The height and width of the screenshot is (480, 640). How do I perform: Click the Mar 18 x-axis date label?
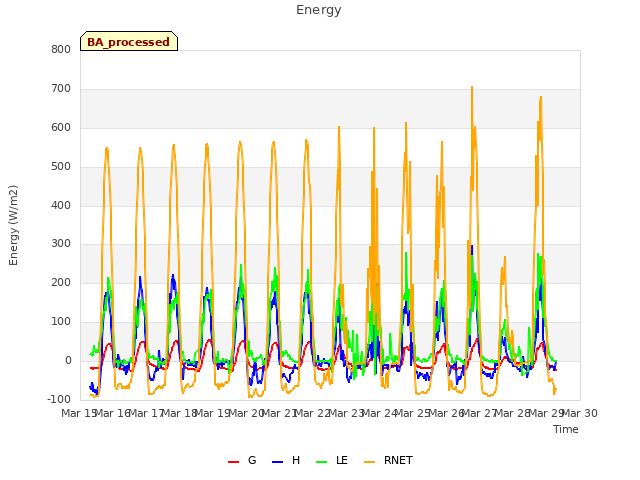pyautogui.click(x=179, y=413)
